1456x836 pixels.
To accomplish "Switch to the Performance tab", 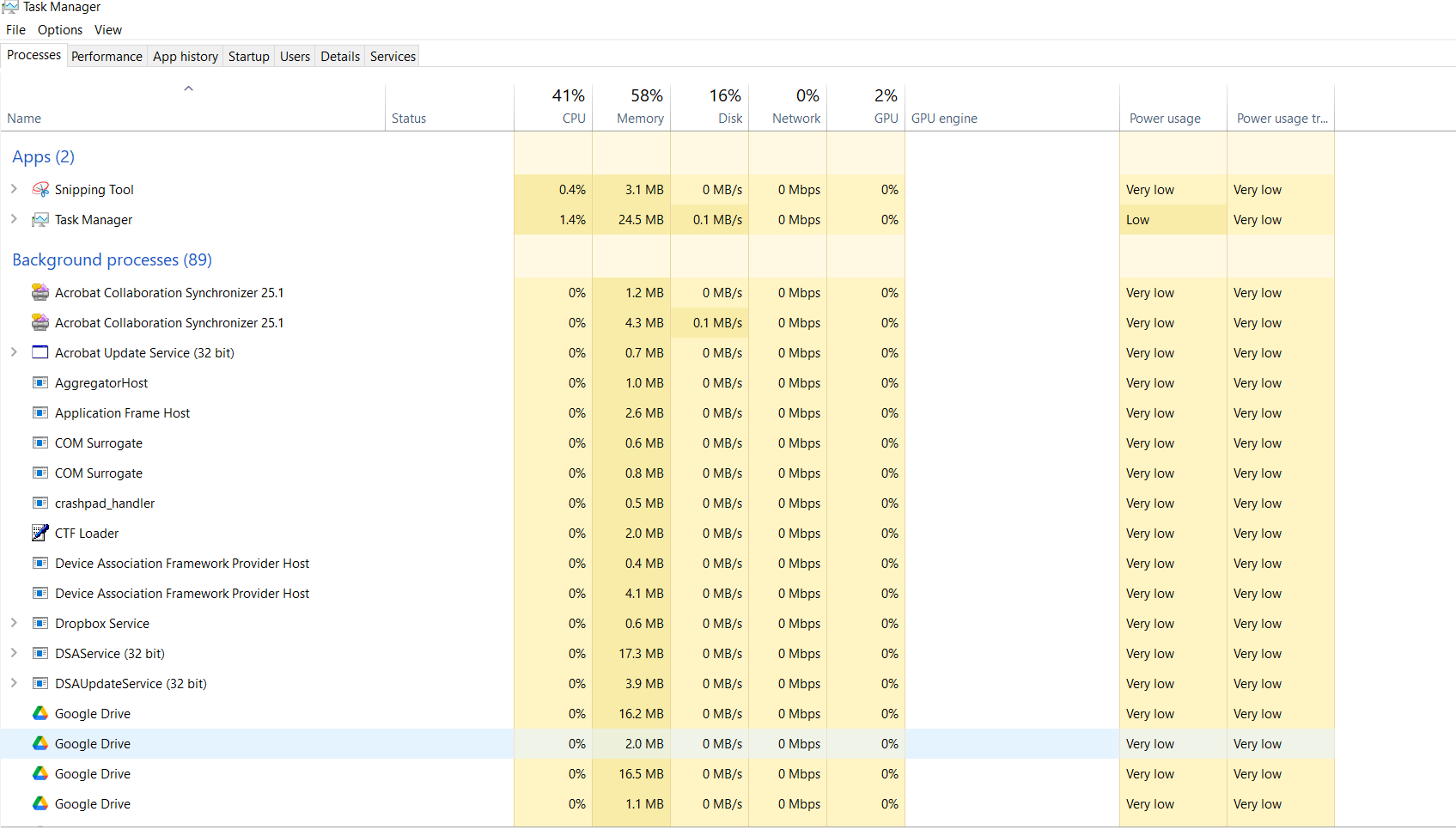I will pyautogui.click(x=107, y=57).
